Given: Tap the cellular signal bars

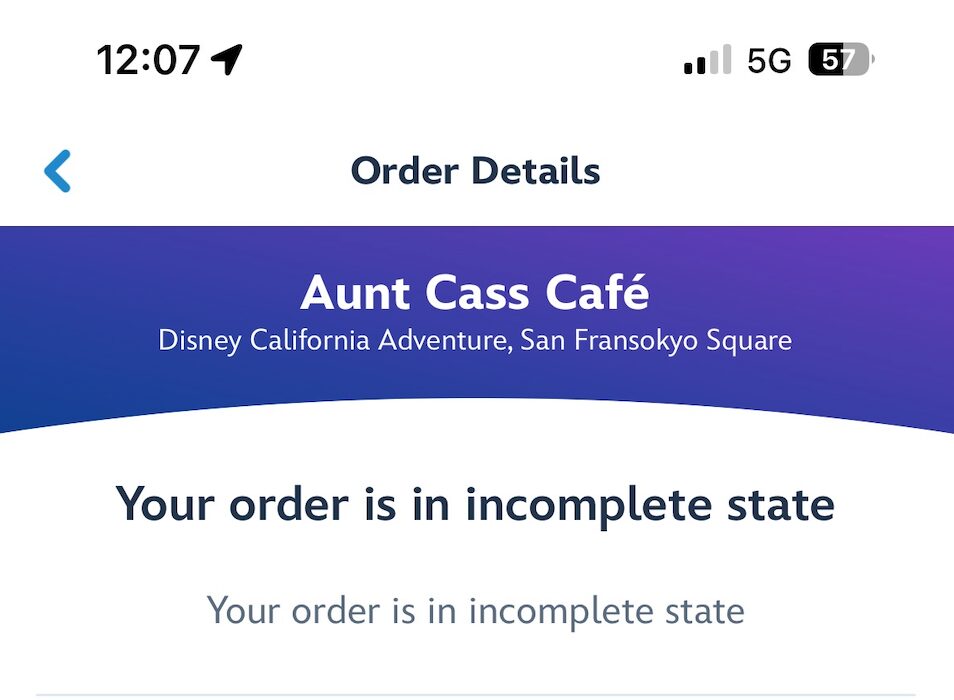Looking at the screenshot, I should [x=707, y=60].
